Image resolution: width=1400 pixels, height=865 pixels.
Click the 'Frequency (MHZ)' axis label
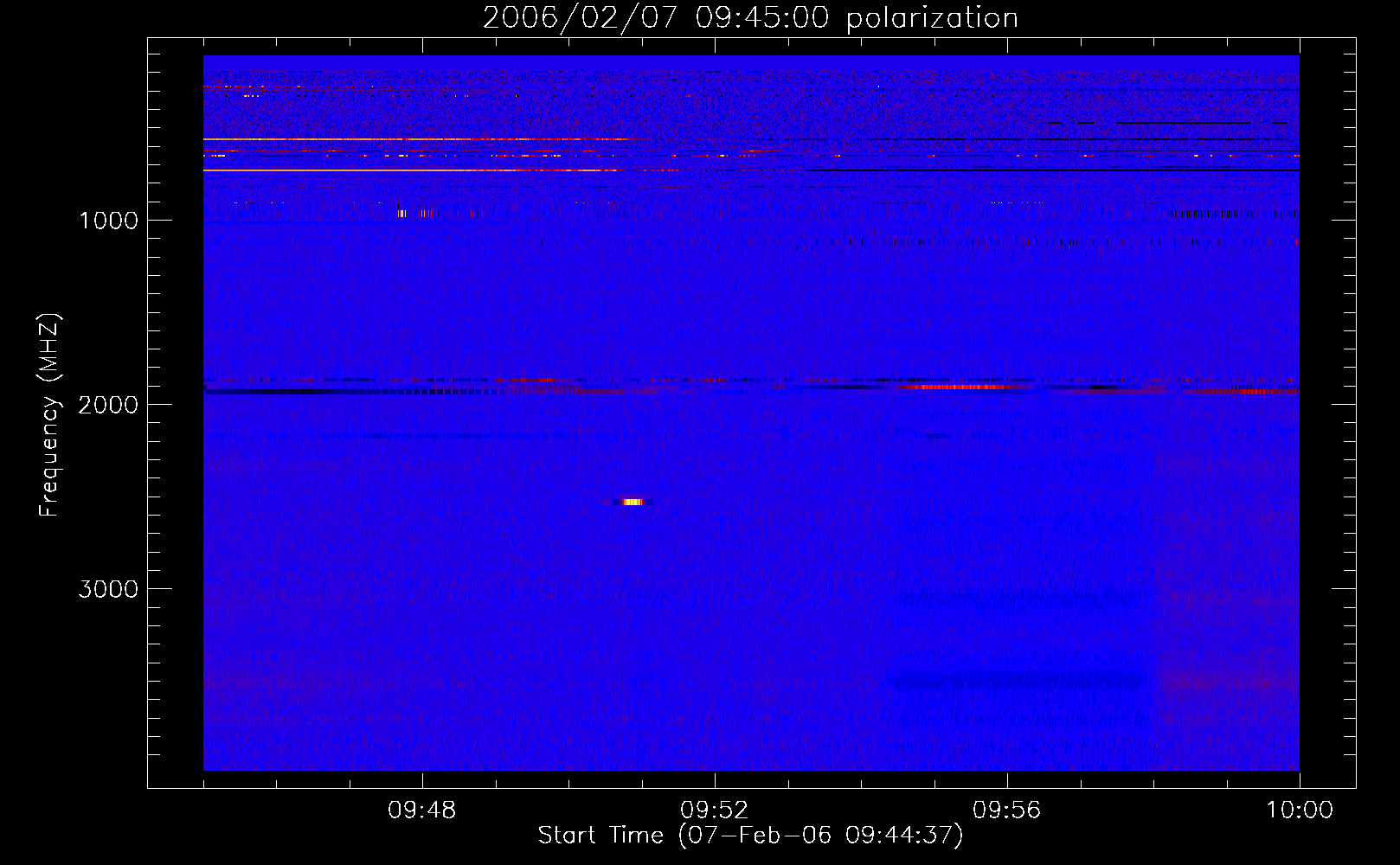pos(49,415)
